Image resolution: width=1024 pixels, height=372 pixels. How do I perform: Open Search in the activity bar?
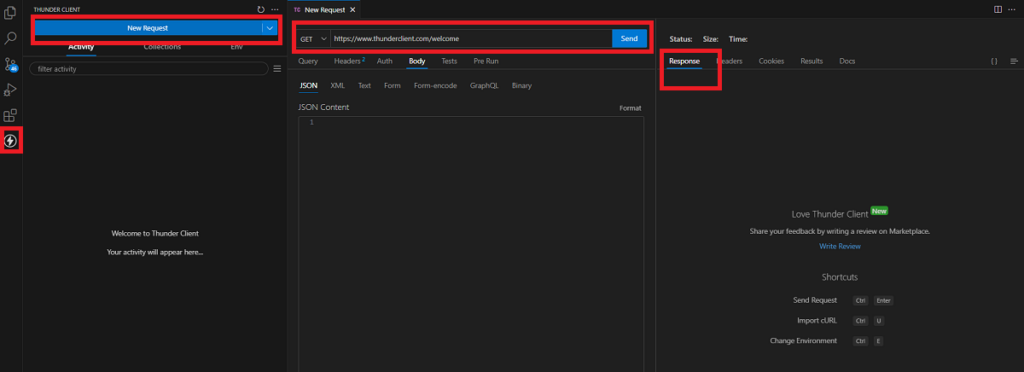(10, 39)
